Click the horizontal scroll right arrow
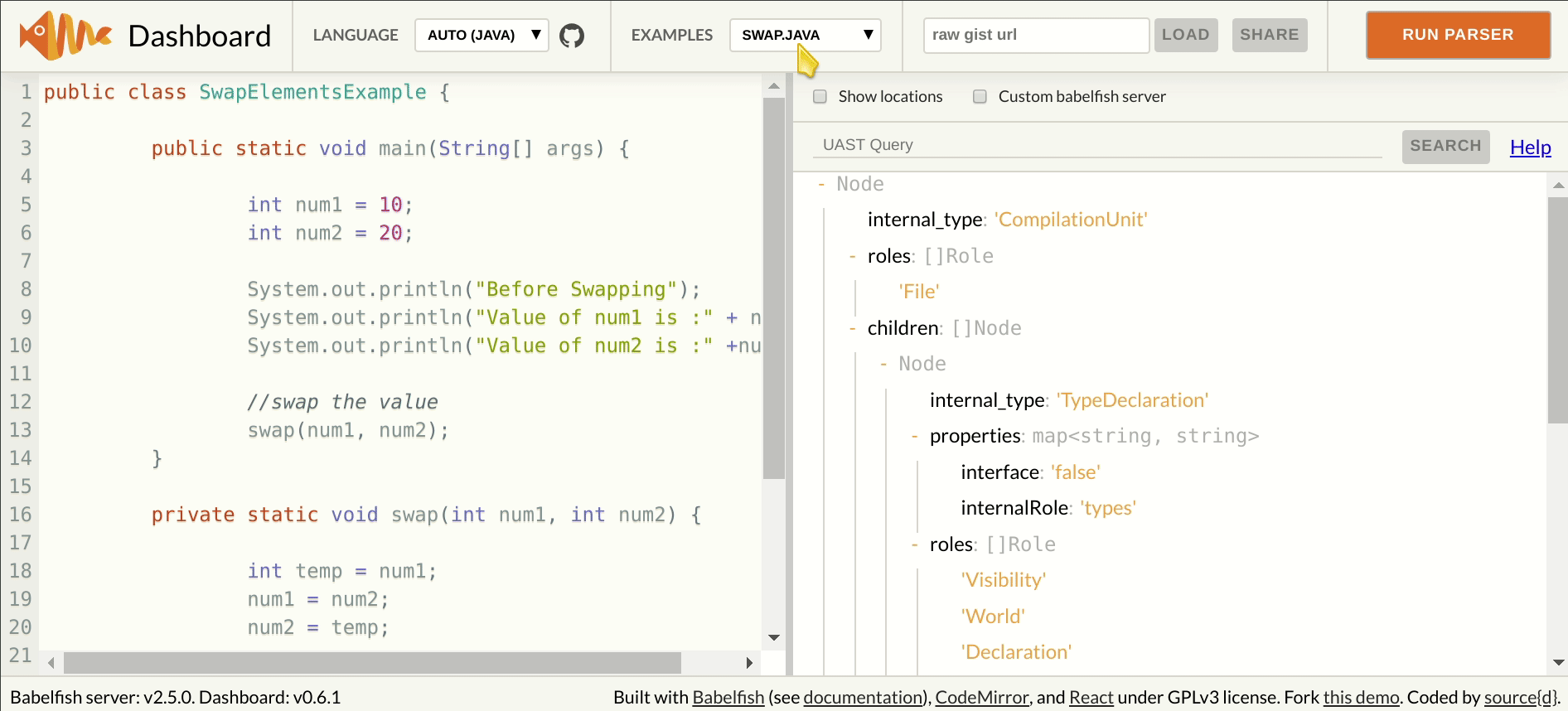The image size is (1568, 711). tap(748, 663)
